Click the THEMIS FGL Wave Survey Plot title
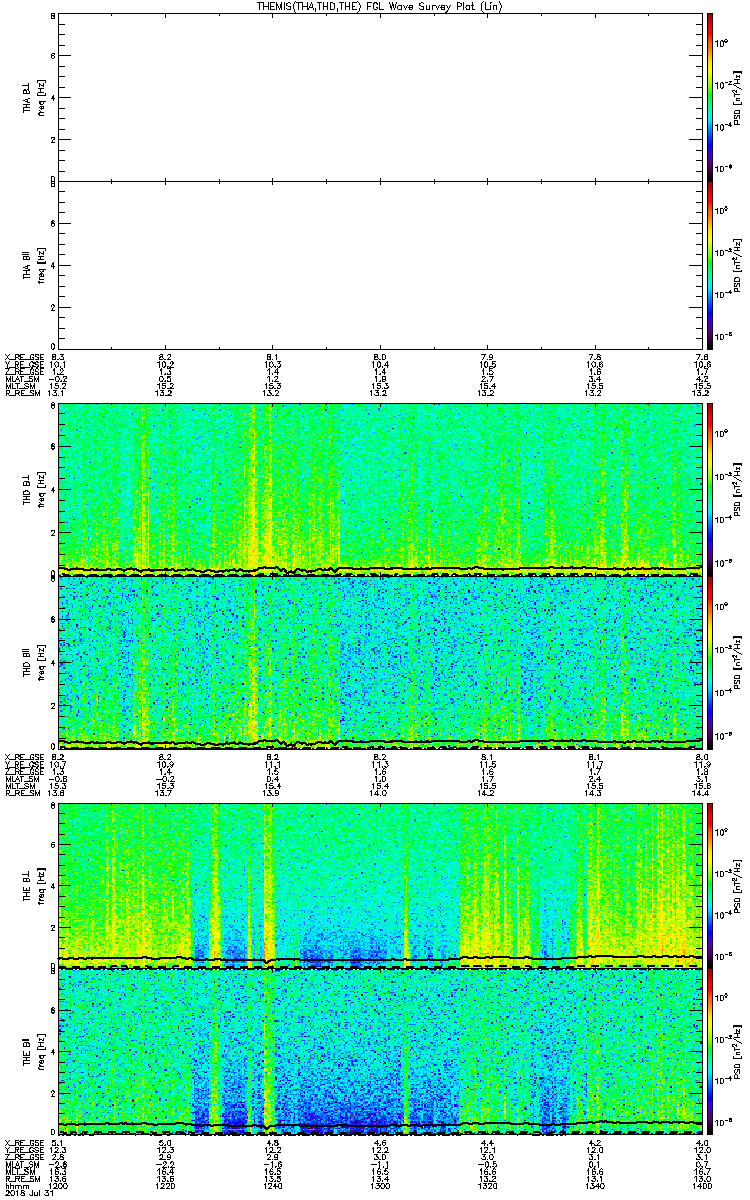This screenshot has height=1200, width=750. (x=378, y=6)
